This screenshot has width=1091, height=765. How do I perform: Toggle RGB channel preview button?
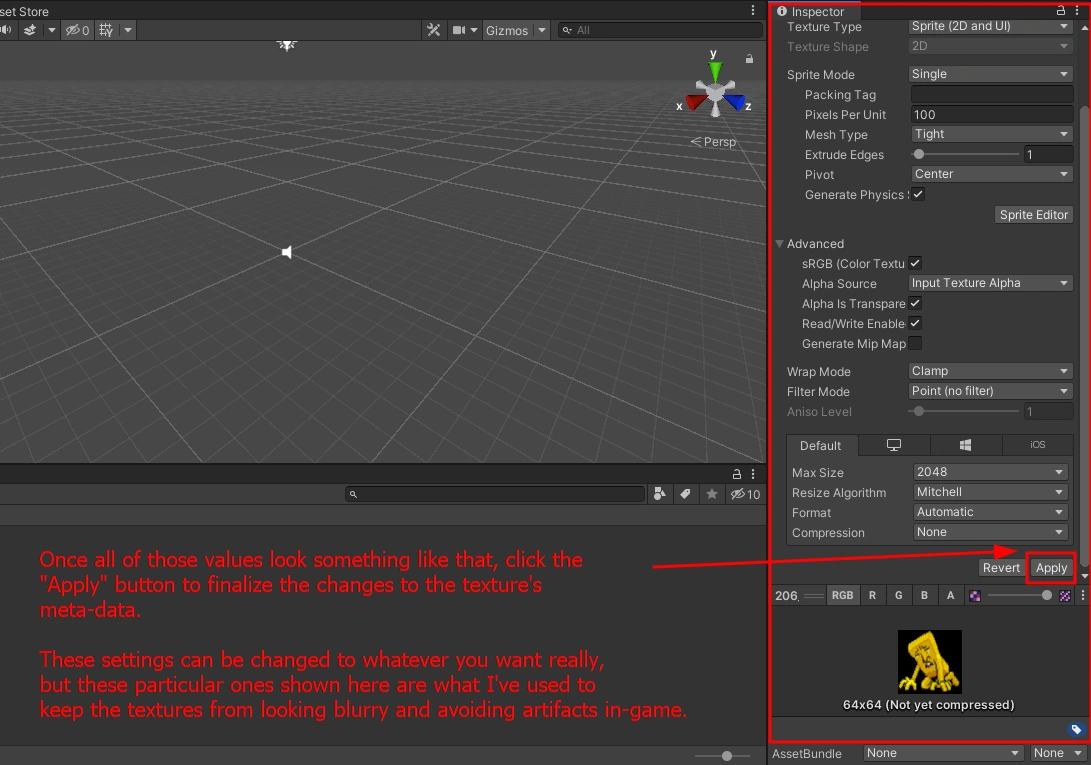(842, 596)
